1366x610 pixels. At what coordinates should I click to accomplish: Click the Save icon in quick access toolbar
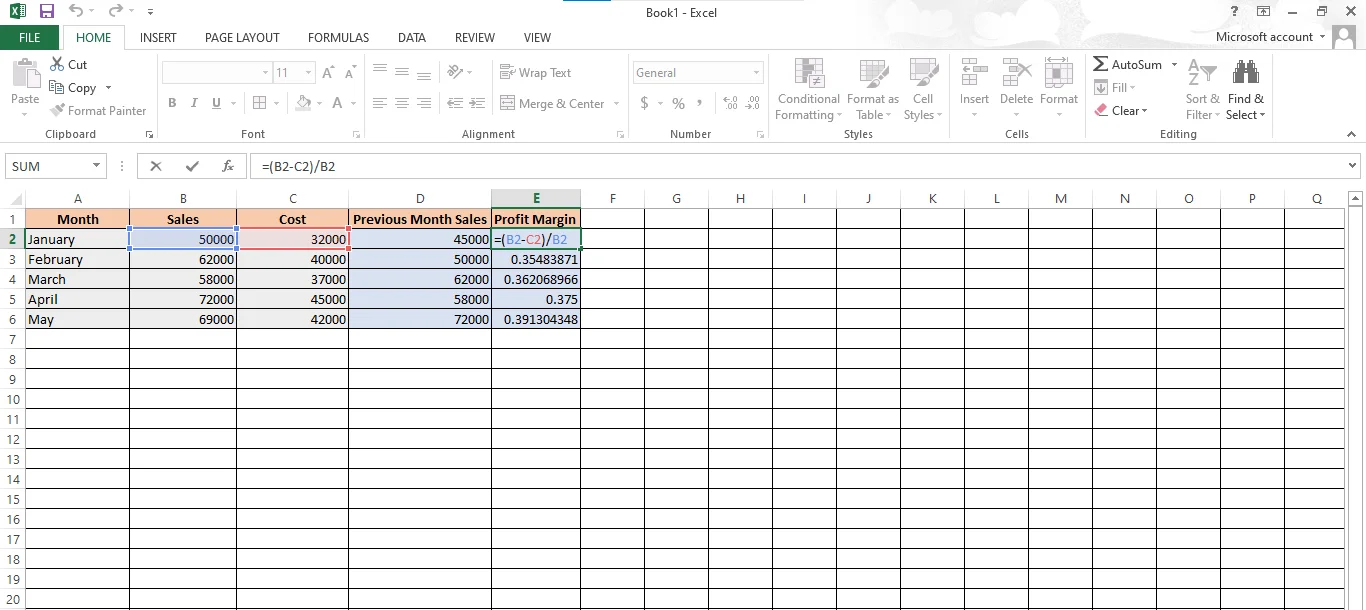47,11
